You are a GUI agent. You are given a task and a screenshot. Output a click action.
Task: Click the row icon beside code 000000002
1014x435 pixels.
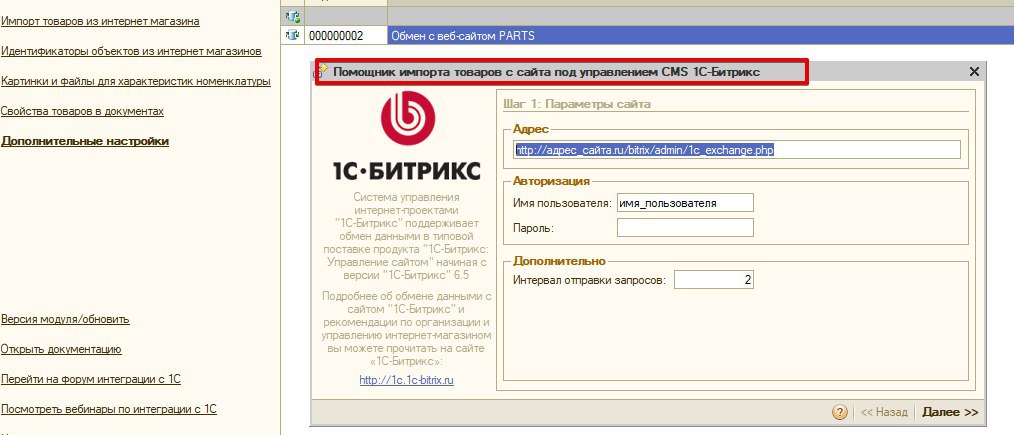[292, 36]
